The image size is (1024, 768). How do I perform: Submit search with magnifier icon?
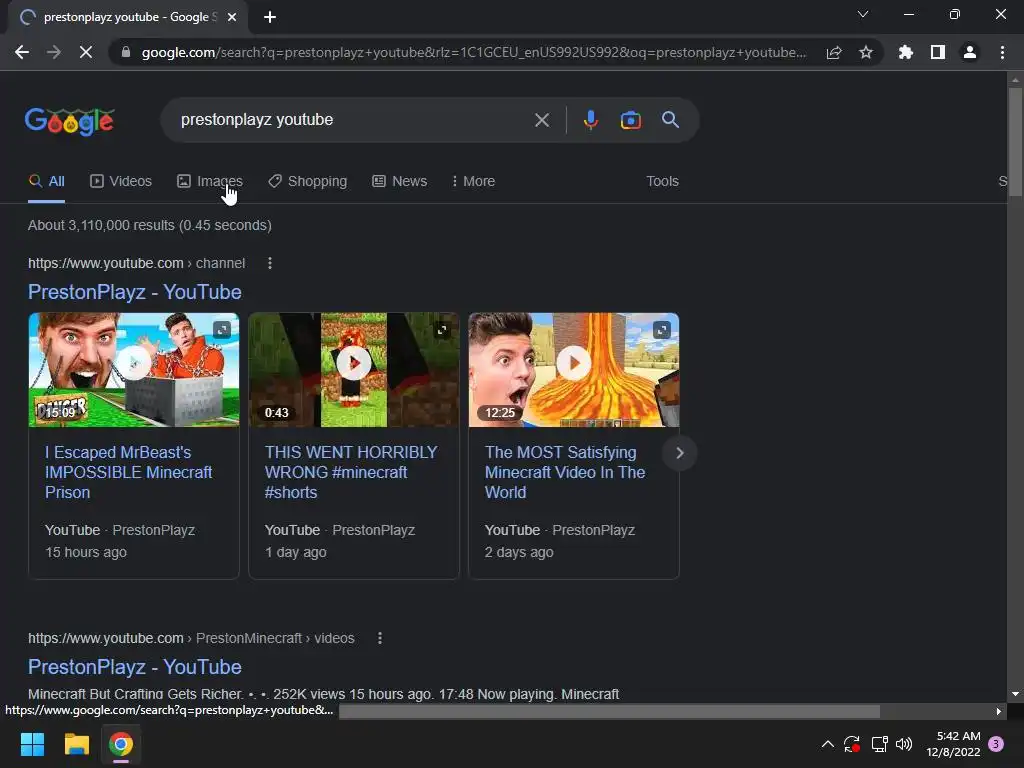click(670, 120)
